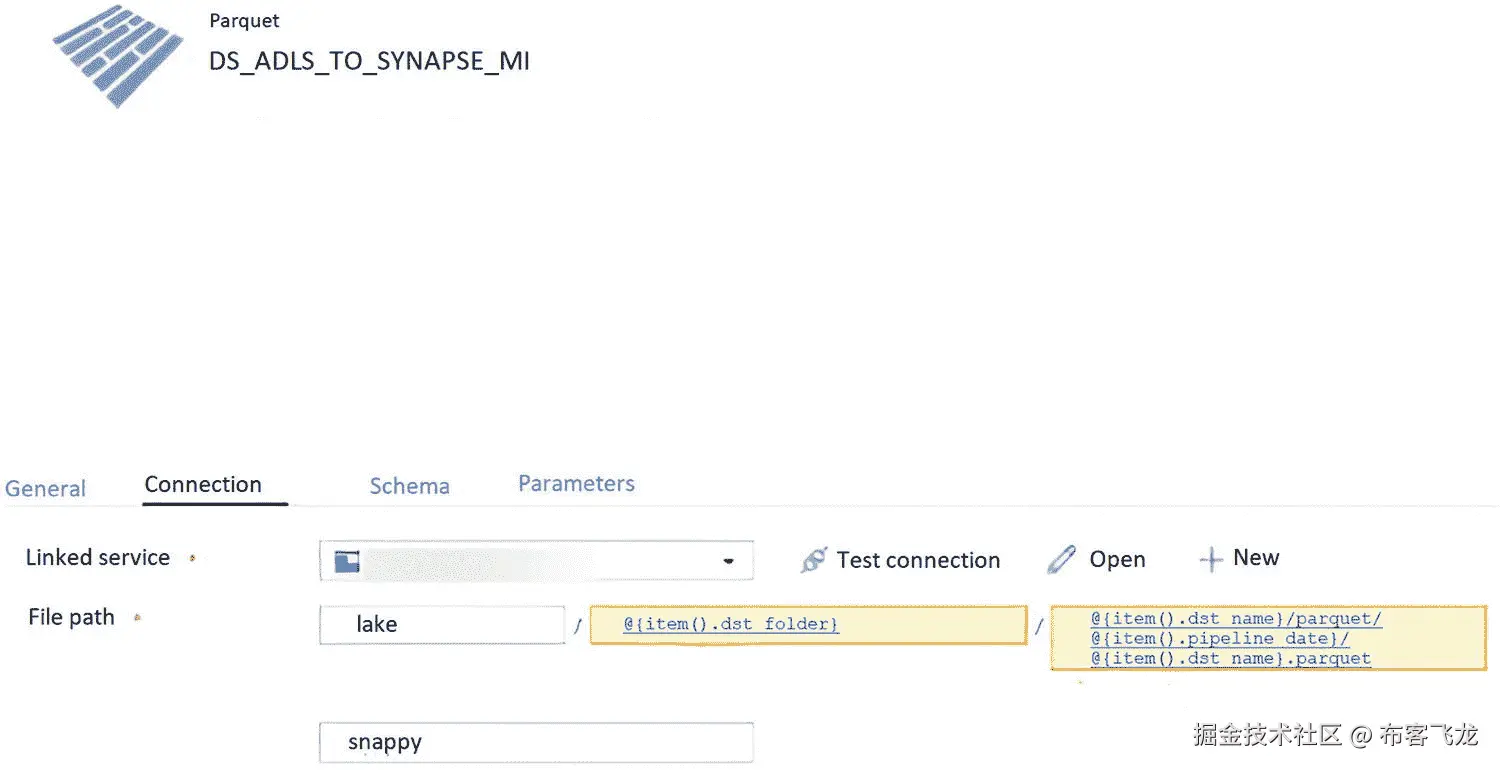Click the @{item().pipeline date}/ expression link

coord(1220,638)
